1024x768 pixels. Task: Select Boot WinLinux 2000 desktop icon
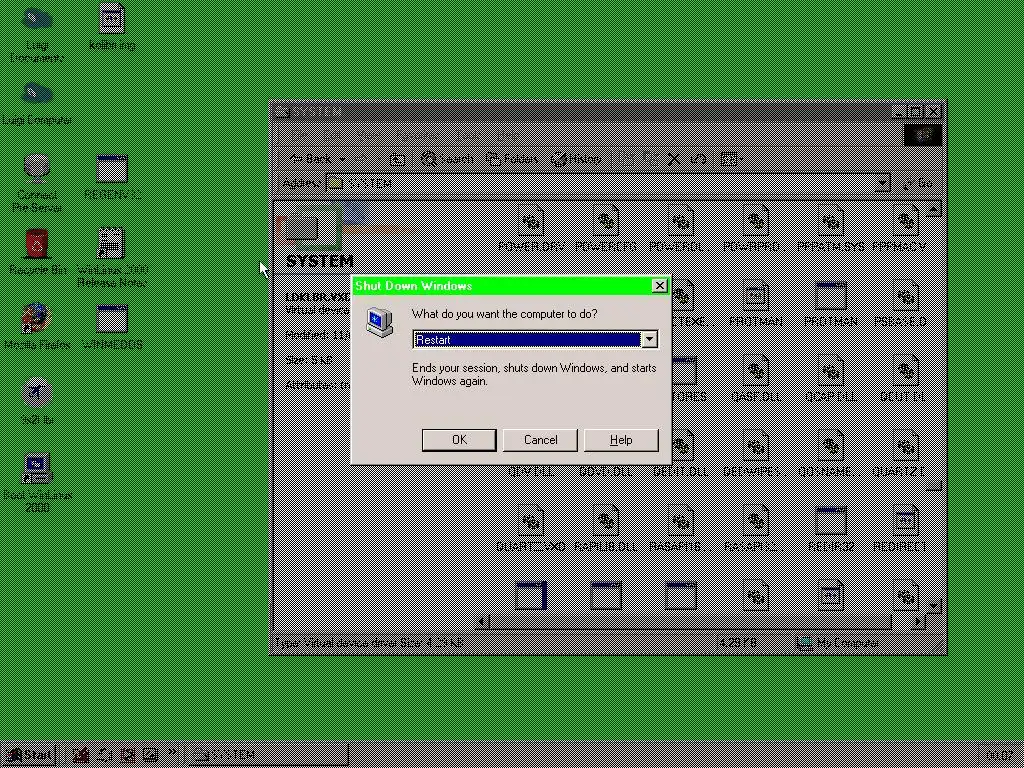pos(37,483)
